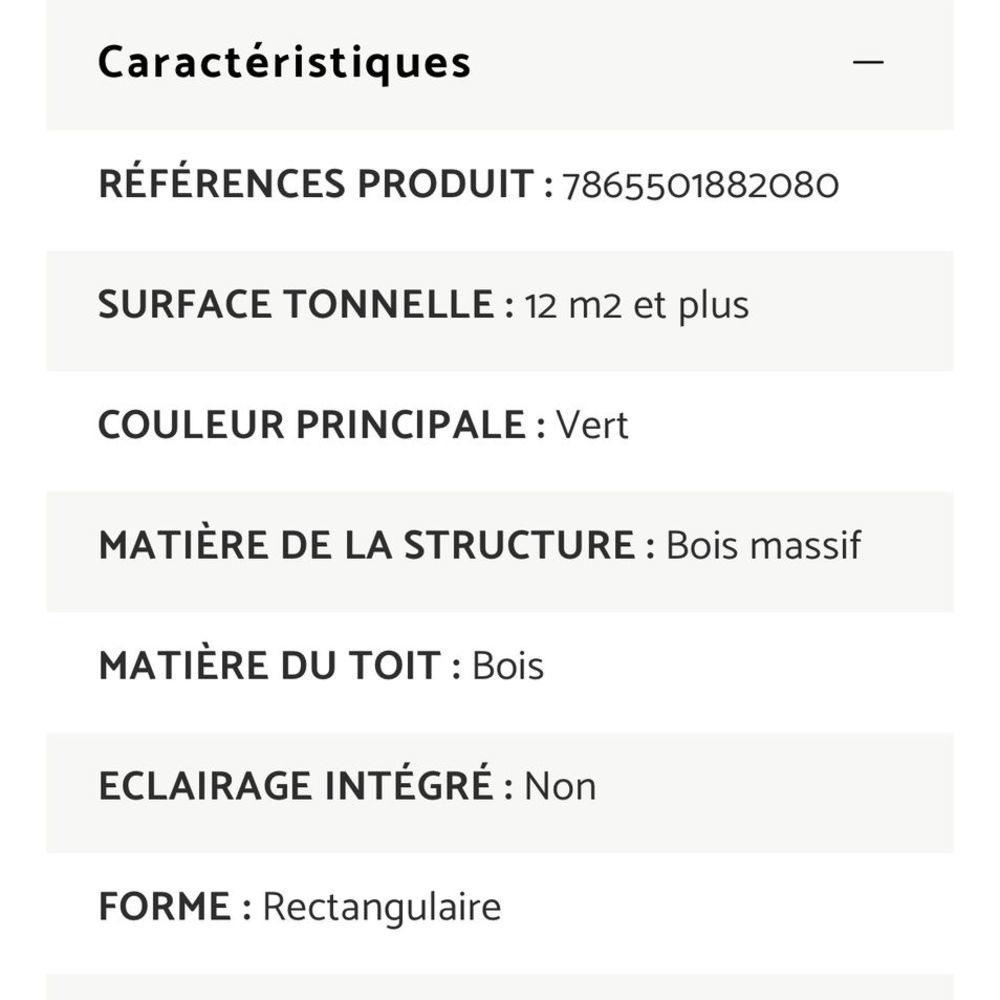The image size is (1000, 1000).
Task: Click the Caractéristiques section heading
Action: click(x=284, y=62)
